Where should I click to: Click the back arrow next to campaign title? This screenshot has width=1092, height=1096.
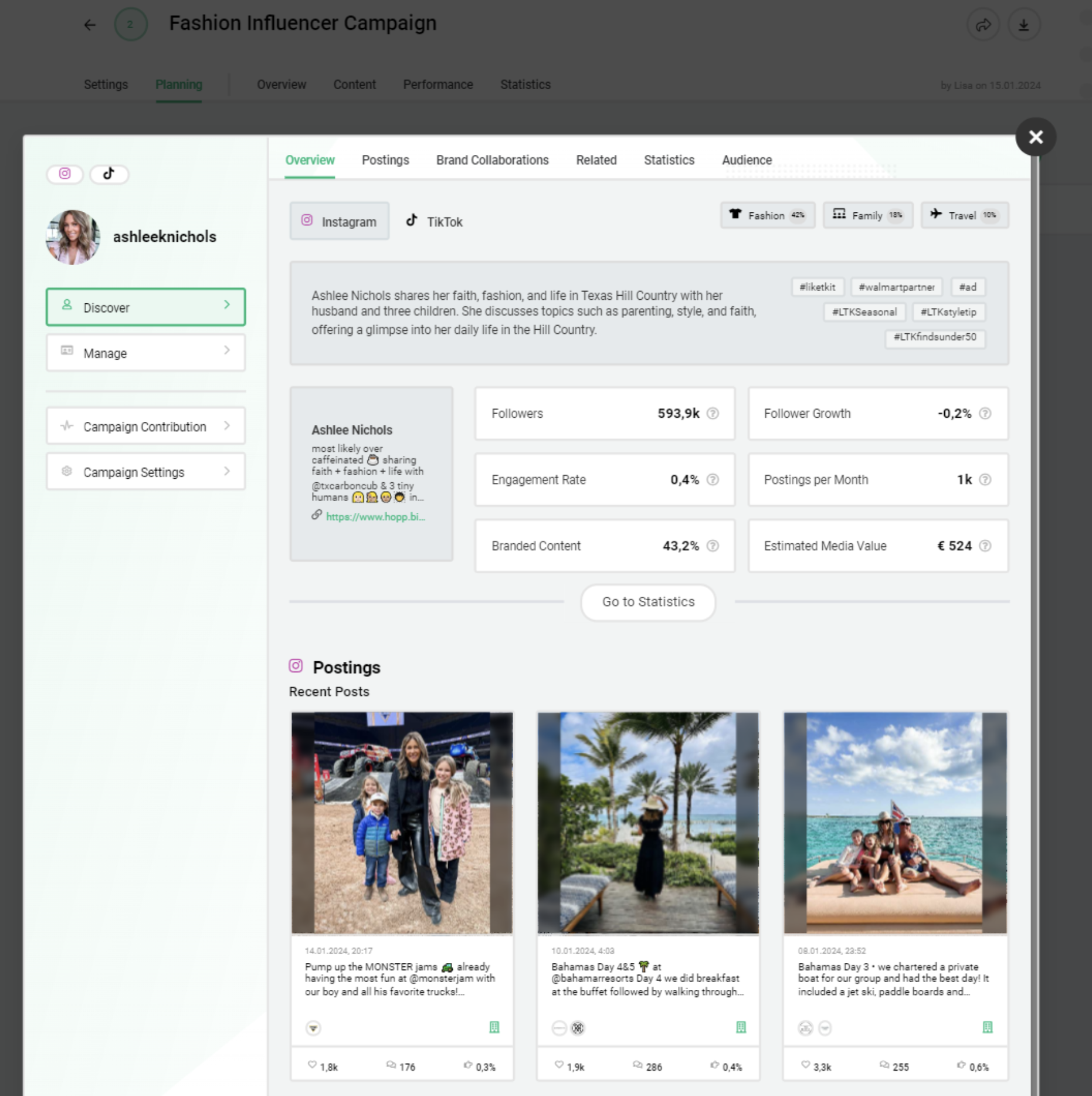(89, 25)
